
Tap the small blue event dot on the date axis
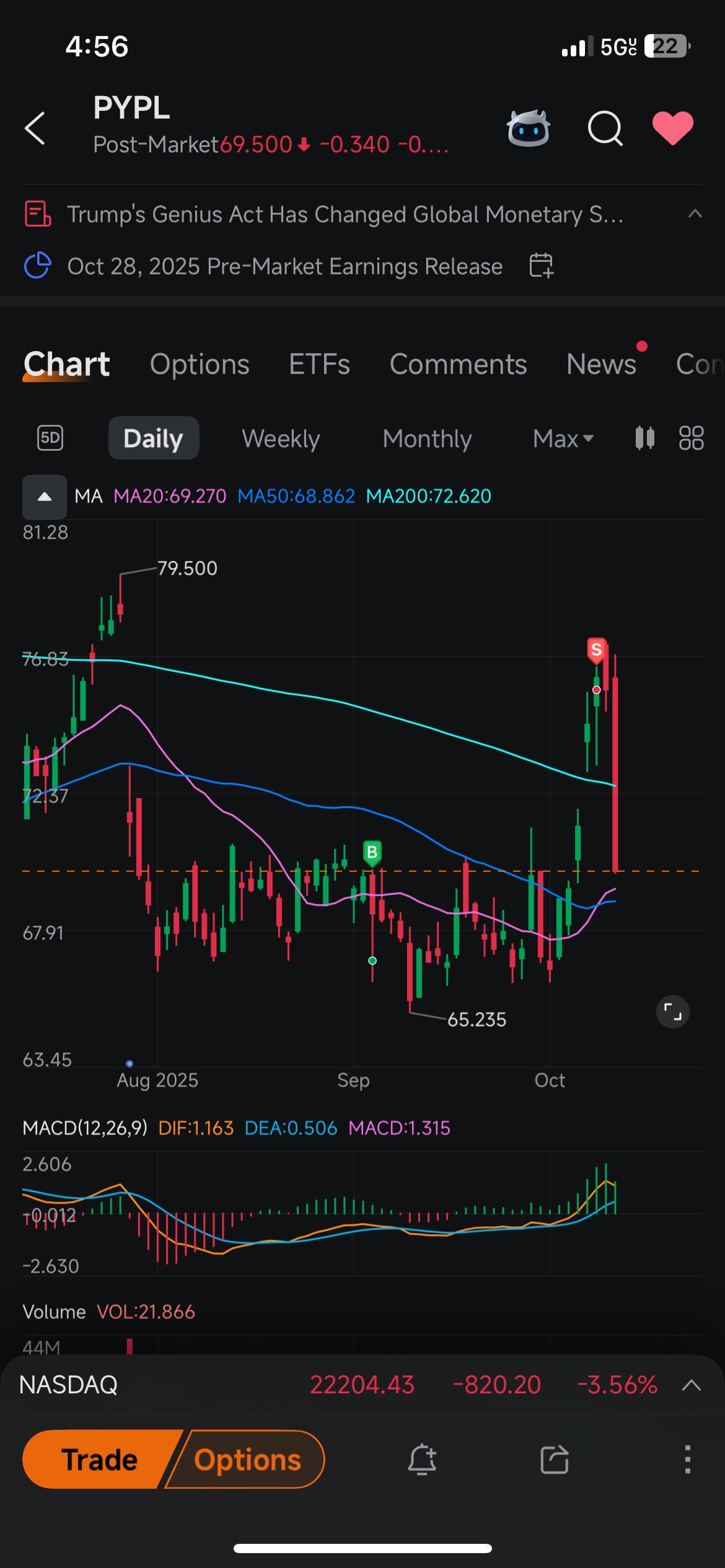tap(130, 1063)
